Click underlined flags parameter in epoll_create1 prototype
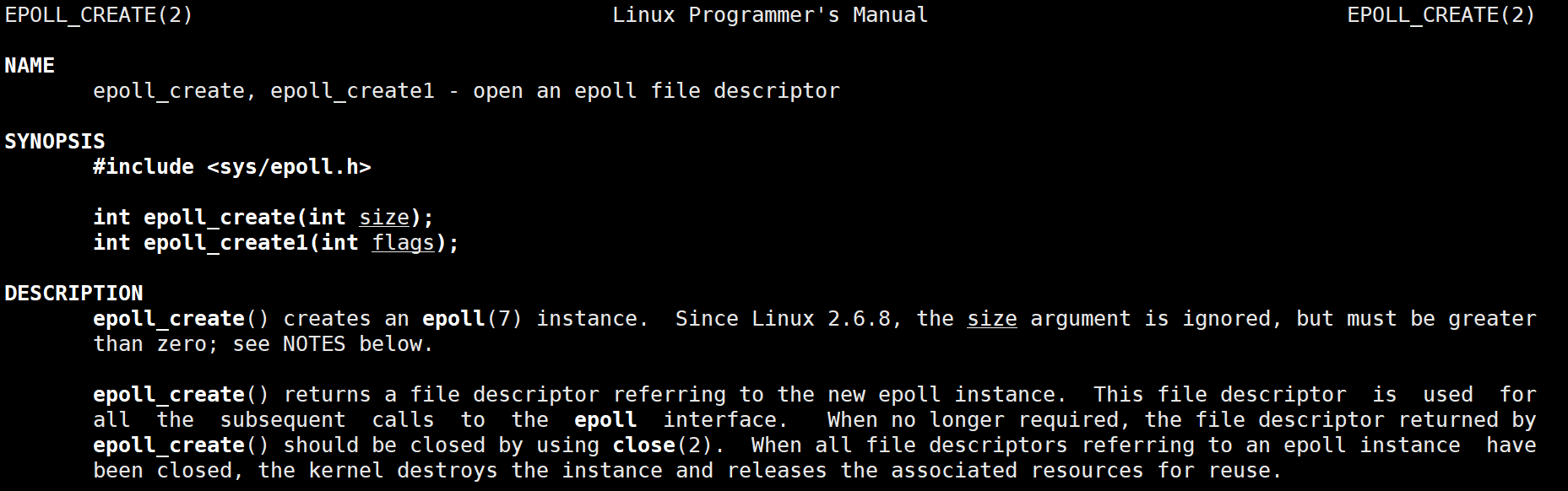Viewport: 1568px width, 491px height. [x=403, y=243]
